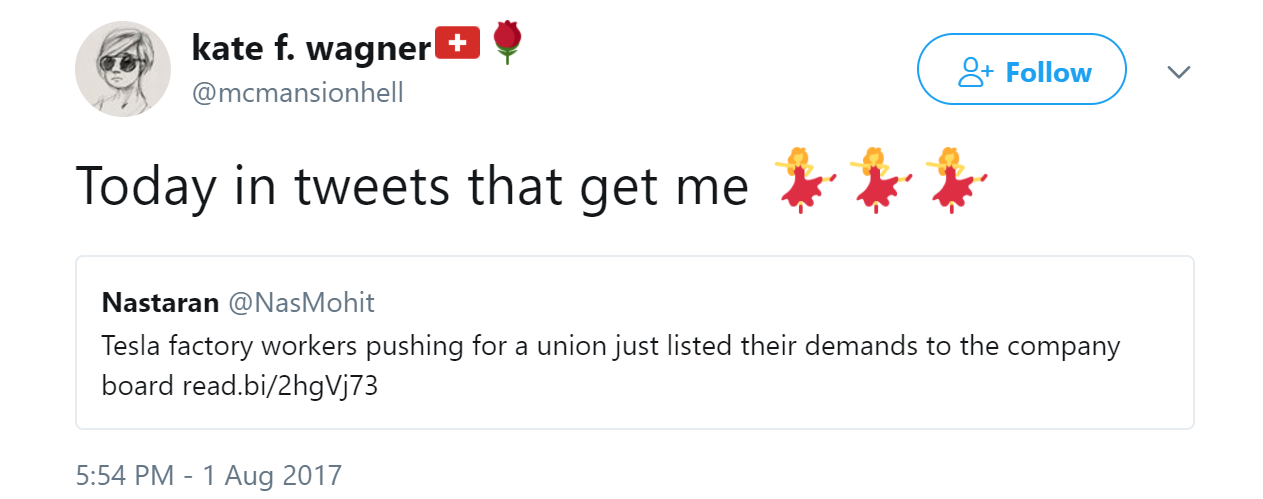Open the @mcmansionhell handle link
The image size is (1263, 499).
(x=297, y=93)
